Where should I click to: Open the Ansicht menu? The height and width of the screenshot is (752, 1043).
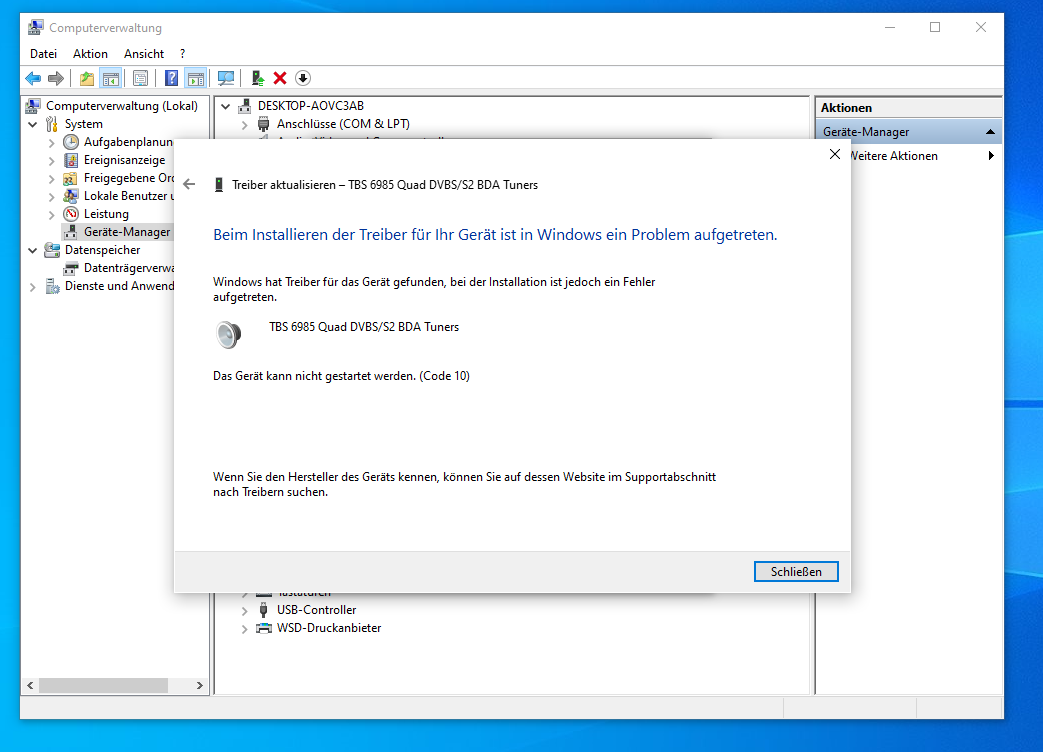coord(144,54)
